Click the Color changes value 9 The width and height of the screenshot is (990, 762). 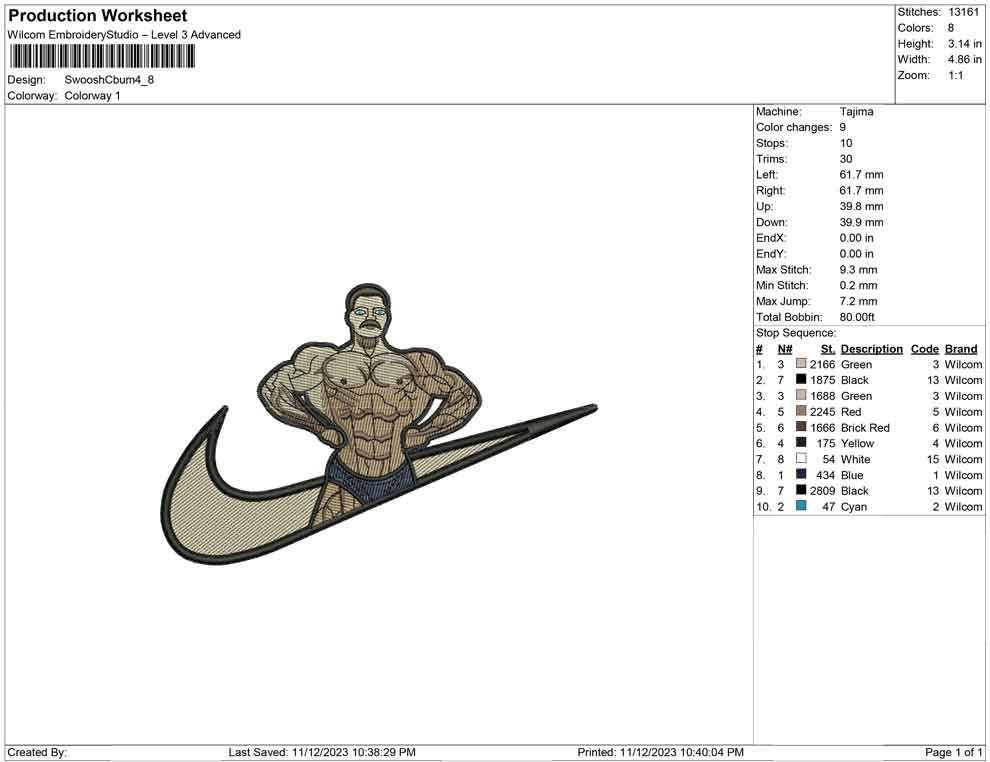pos(842,127)
